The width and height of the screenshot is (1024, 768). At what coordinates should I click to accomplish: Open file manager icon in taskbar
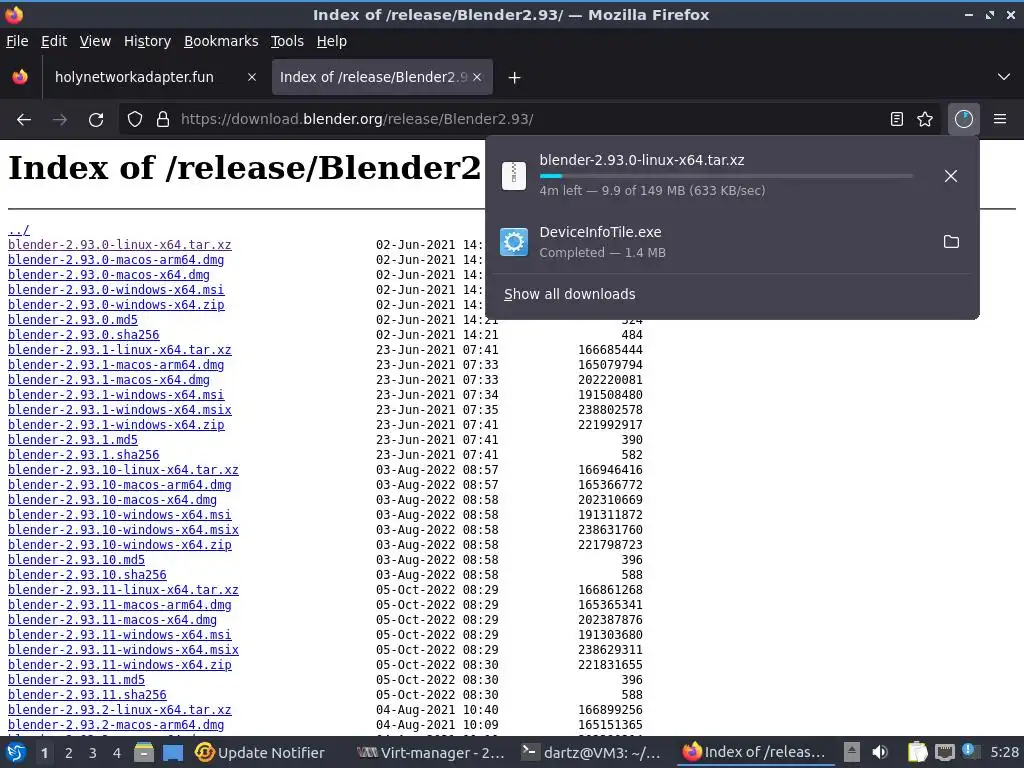click(x=144, y=753)
